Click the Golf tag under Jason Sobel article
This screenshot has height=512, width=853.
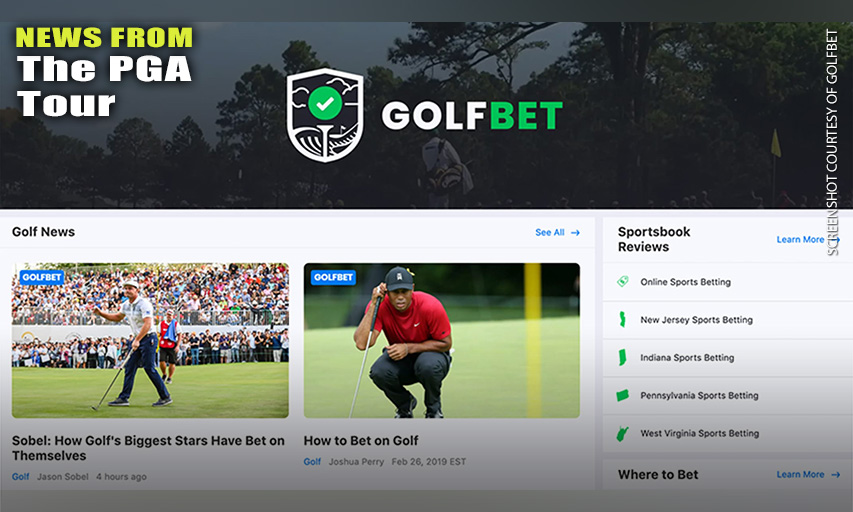[21, 477]
